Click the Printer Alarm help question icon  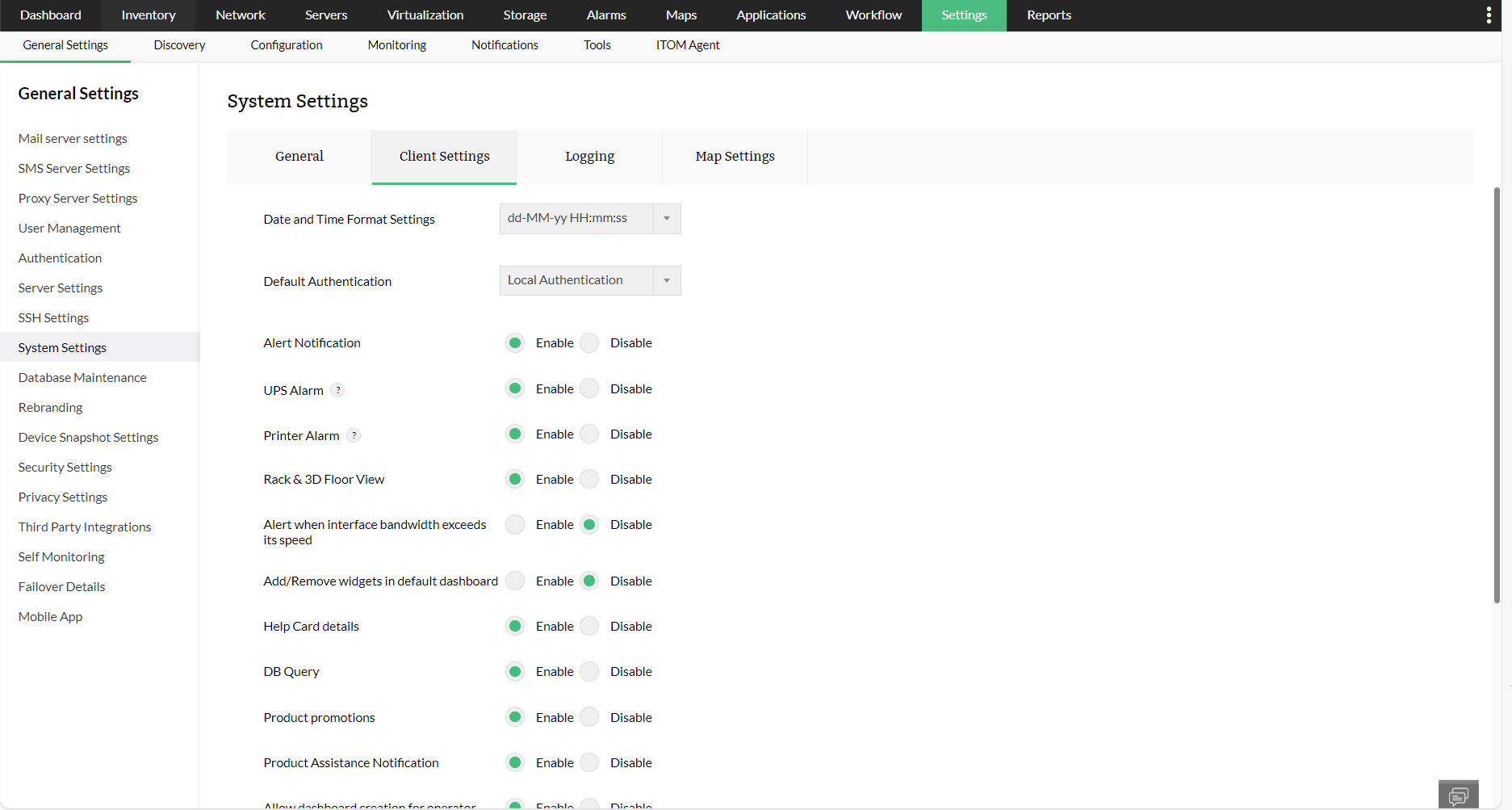[x=354, y=435]
